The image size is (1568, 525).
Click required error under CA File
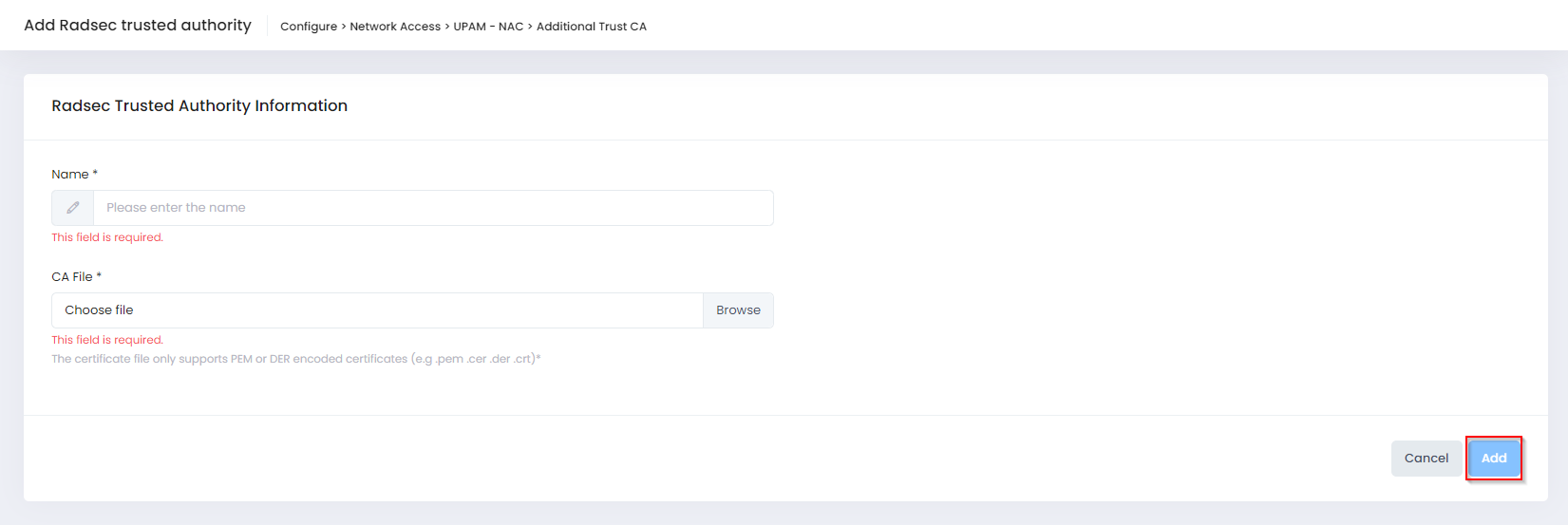pyautogui.click(x=107, y=340)
